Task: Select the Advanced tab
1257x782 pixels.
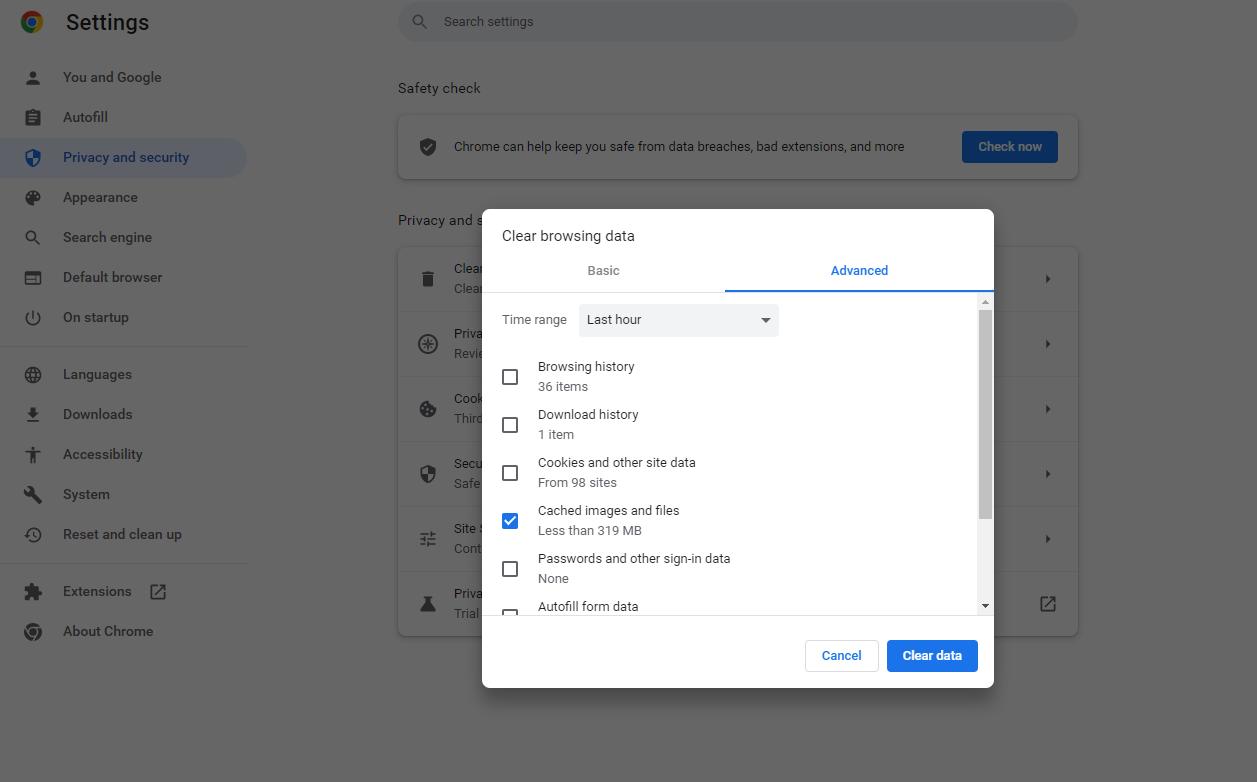Action: (859, 271)
